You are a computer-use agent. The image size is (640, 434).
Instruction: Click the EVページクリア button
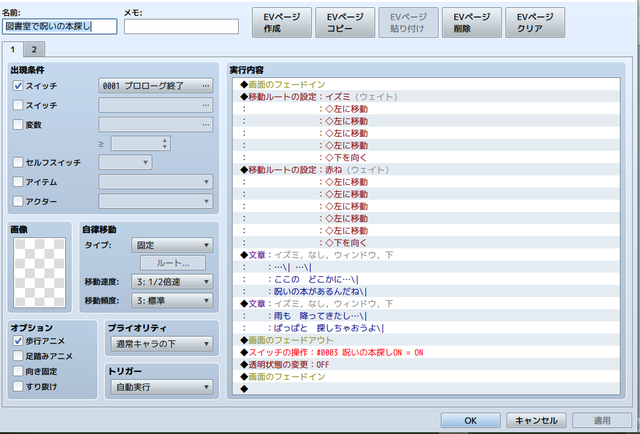(x=535, y=22)
